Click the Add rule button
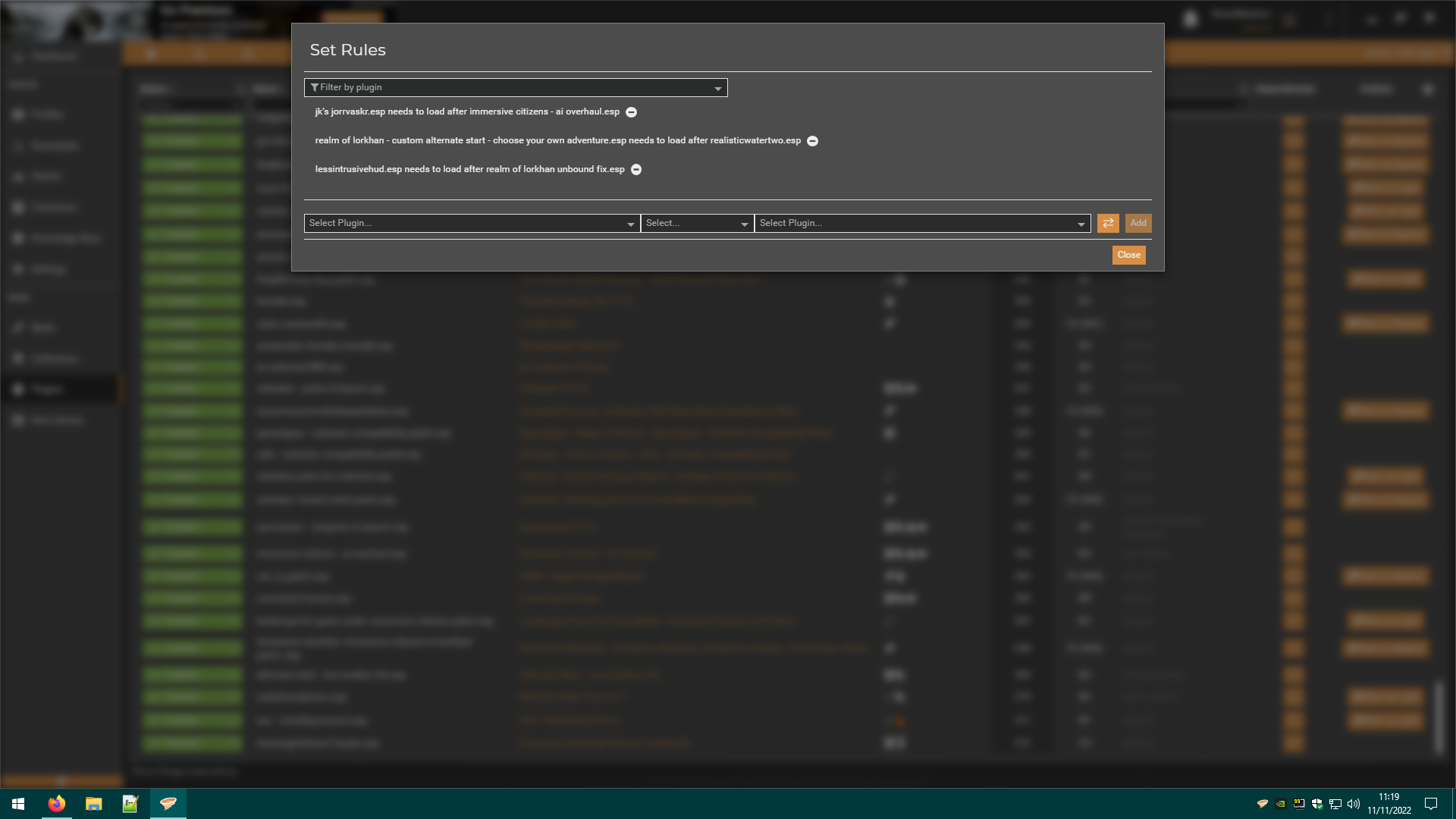Image resolution: width=1456 pixels, height=819 pixels. 1138,224
